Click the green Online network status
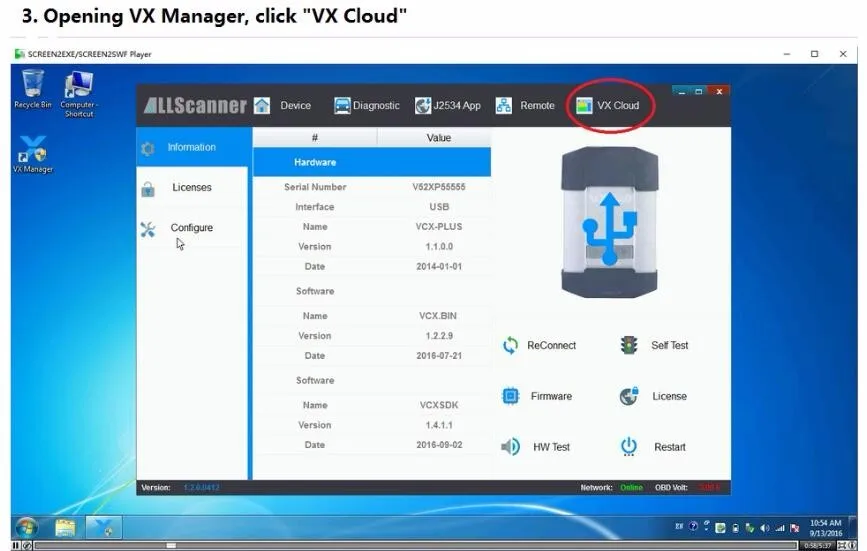The image size is (867, 551). [x=631, y=488]
